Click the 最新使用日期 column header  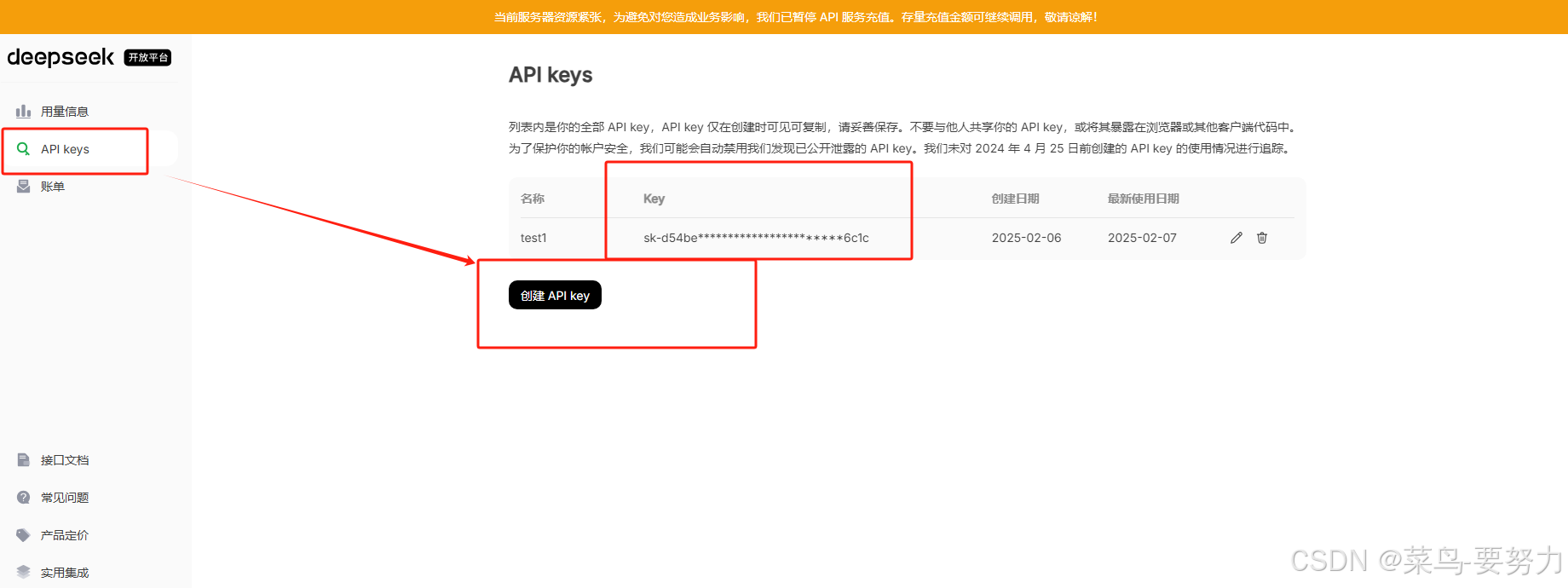click(1143, 199)
